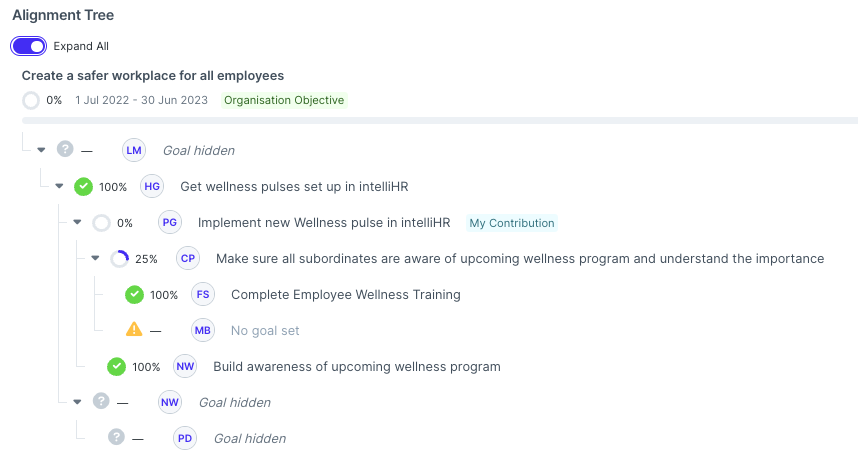The height and width of the screenshot is (455, 858).
Task: Click the 25% progress ring
Action: (x=119, y=259)
